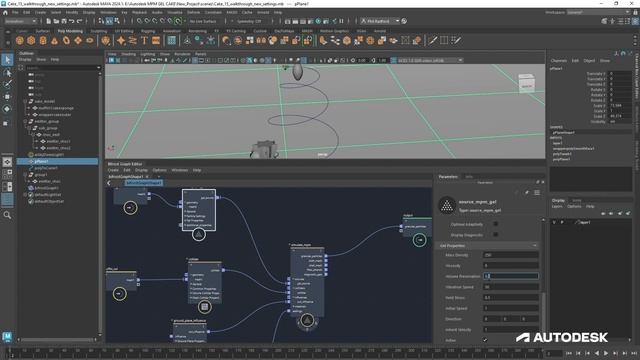Select the arrow Select tool in toolbox
Screen dimensions: 640x360
pos(7,60)
